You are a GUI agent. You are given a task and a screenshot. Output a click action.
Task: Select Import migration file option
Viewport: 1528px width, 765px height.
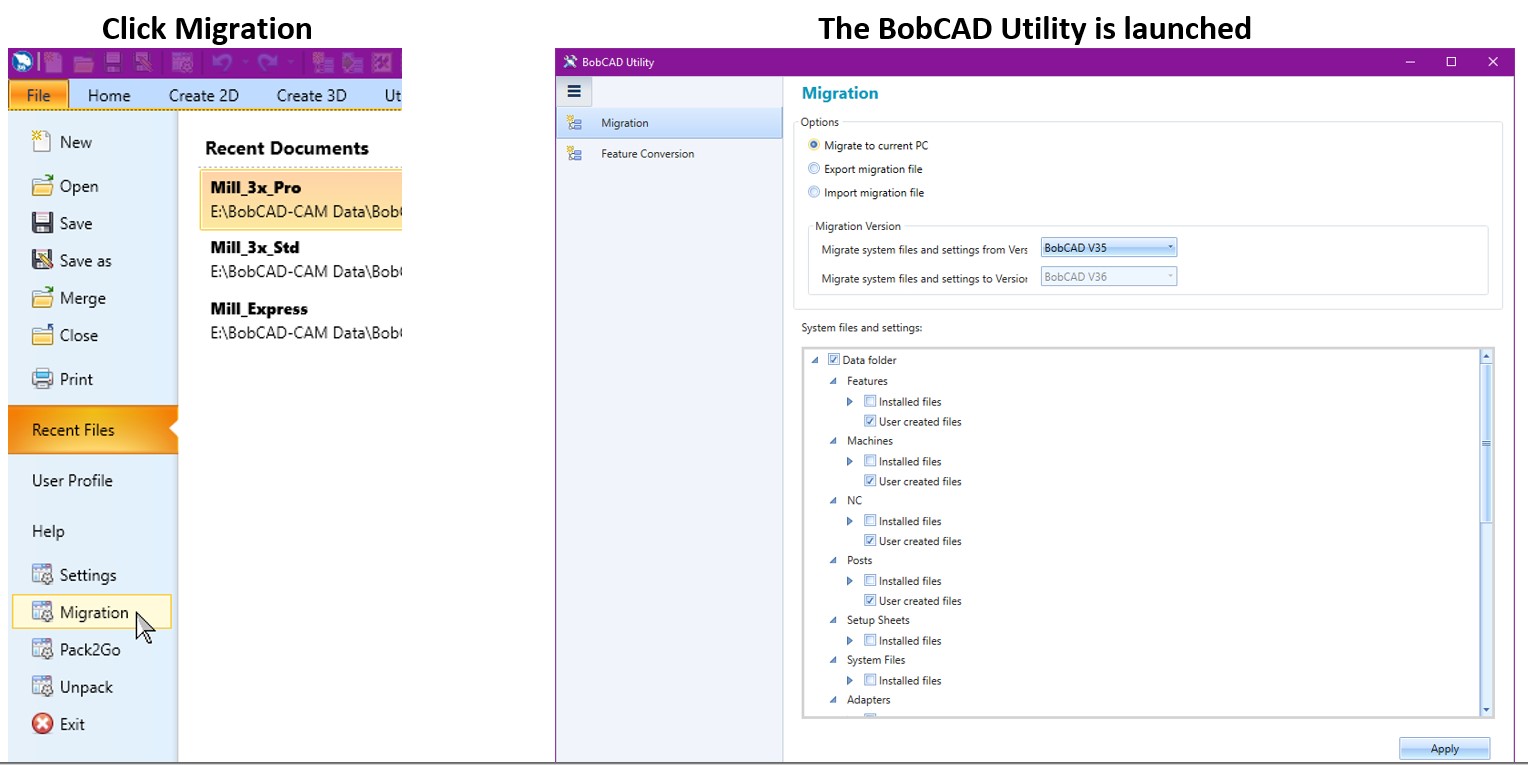click(x=814, y=192)
